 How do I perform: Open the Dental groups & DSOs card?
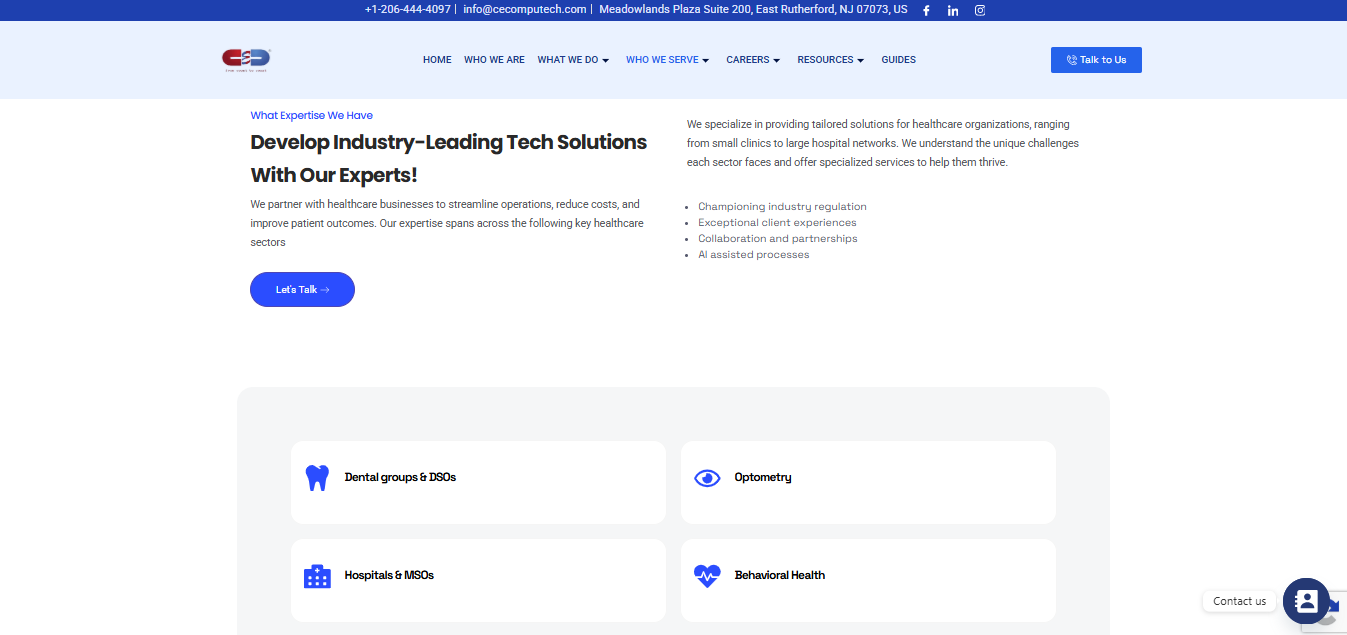click(x=478, y=482)
